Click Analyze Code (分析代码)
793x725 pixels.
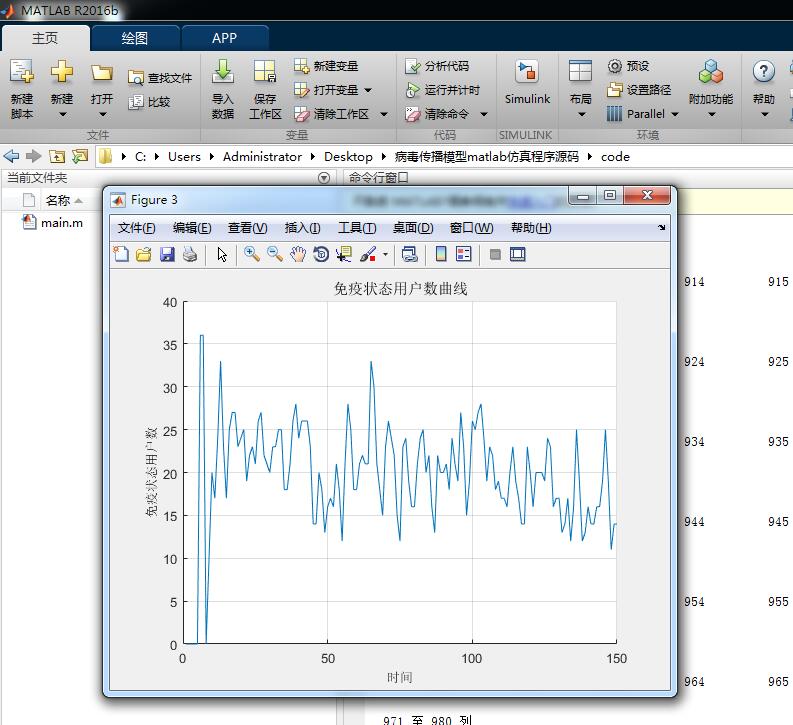437,66
